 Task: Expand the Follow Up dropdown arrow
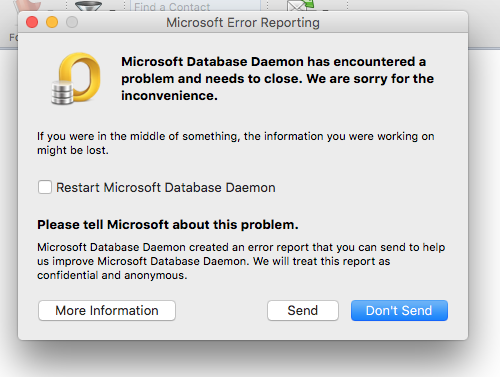[x=49, y=10]
